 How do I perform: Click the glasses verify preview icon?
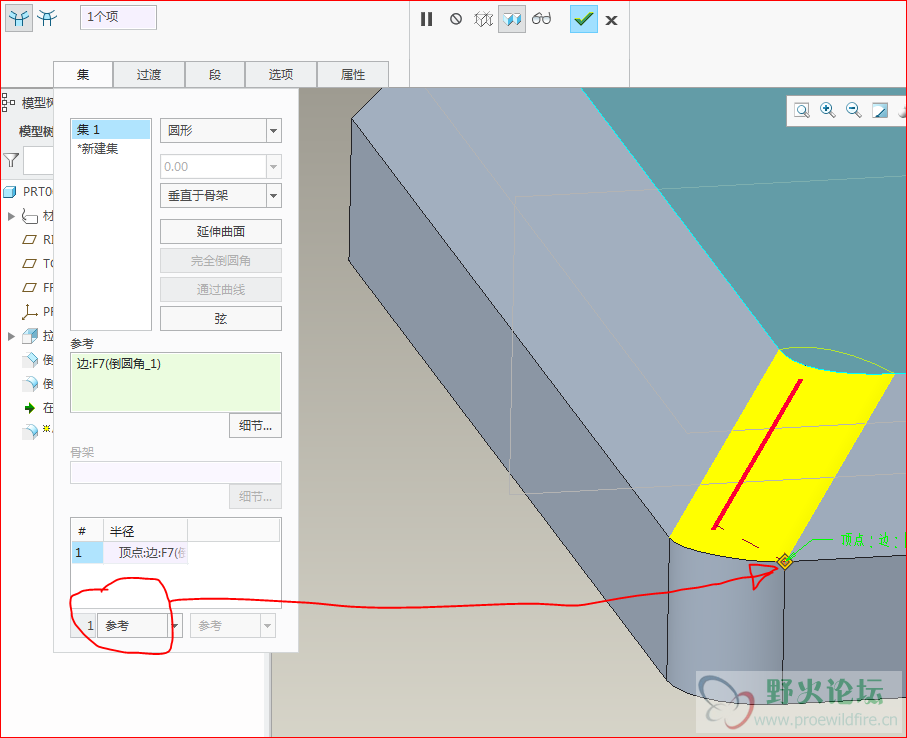(x=541, y=19)
